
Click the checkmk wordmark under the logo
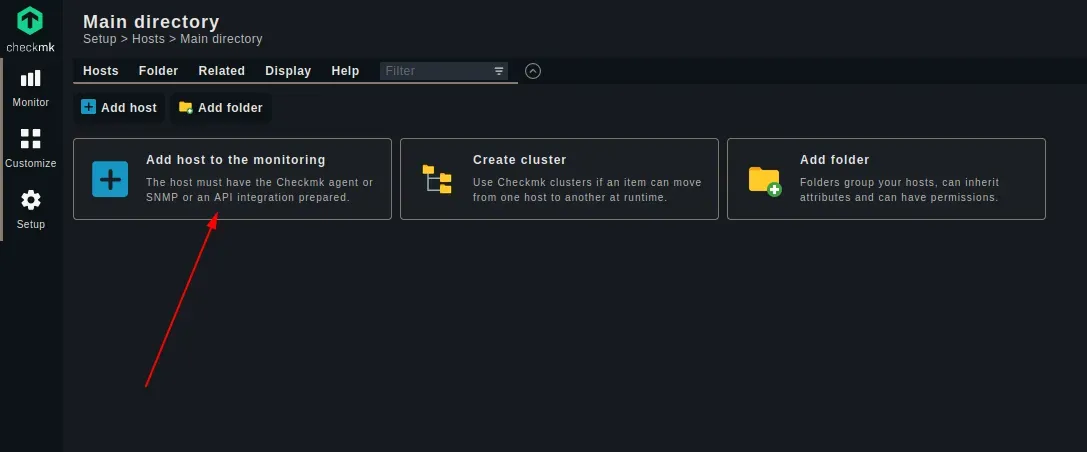[30, 47]
